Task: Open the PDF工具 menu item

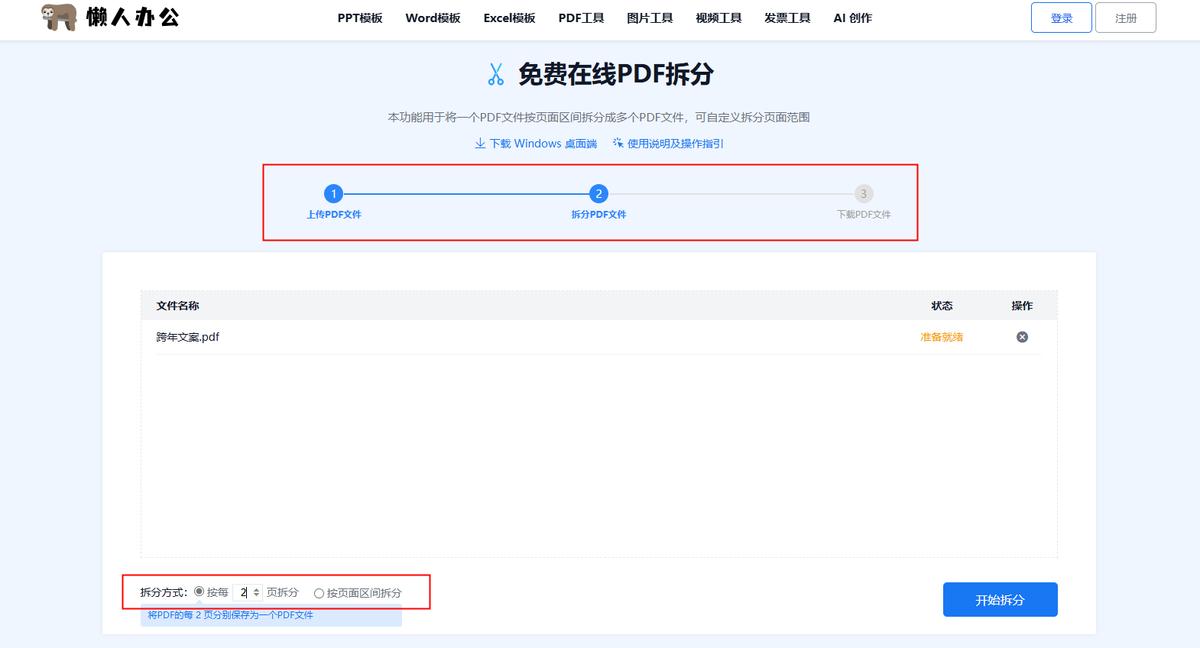Action: click(x=581, y=17)
